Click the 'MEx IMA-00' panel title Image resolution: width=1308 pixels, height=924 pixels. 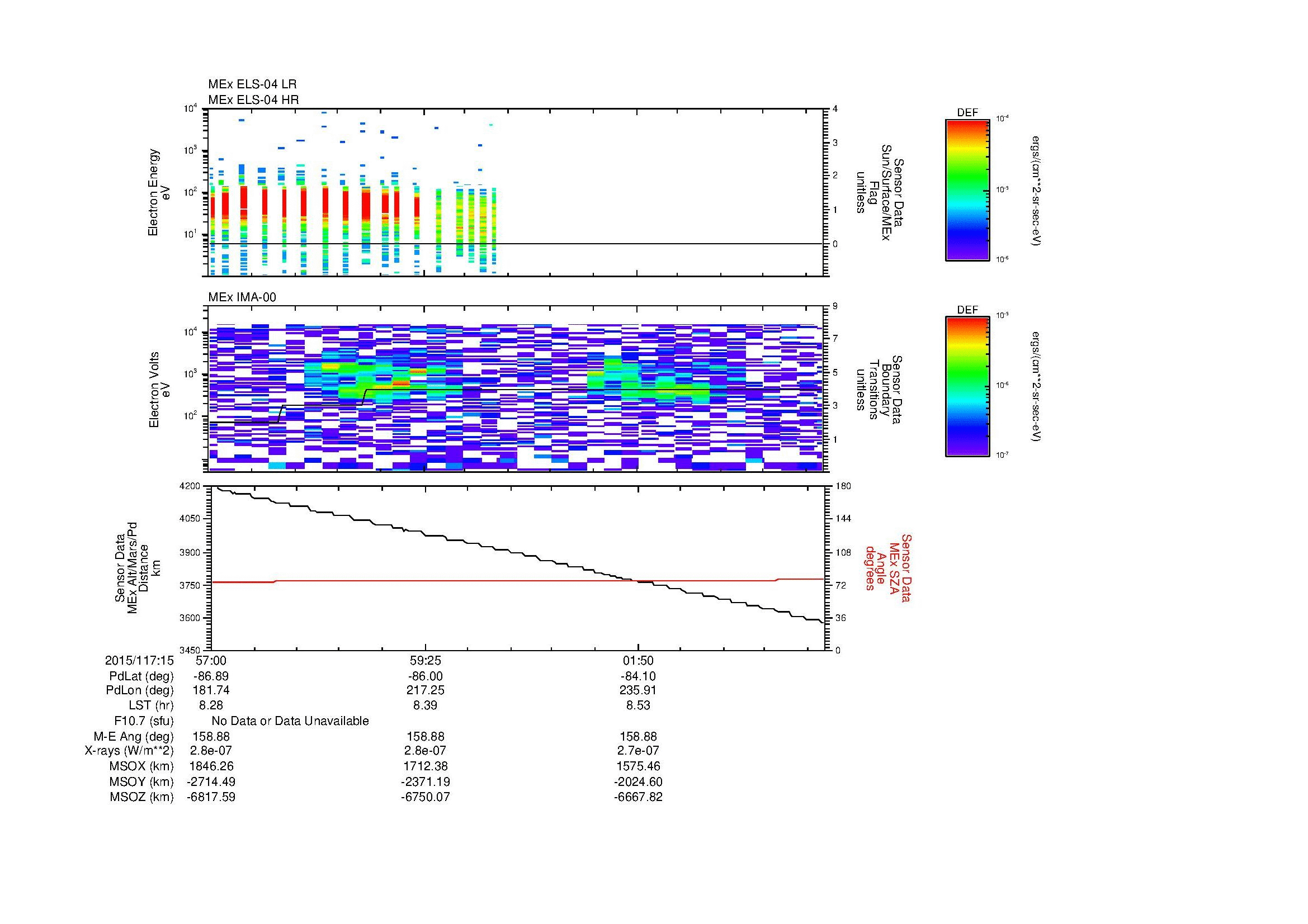pyautogui.click(x=242, y=297)
